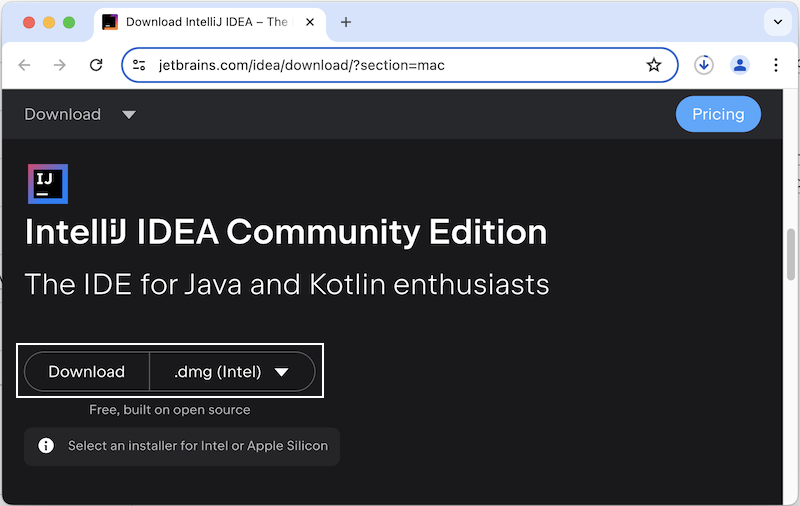This screenshot has width=800, height=506.
Task: Click the Download label in page header
Action: click(x=63, y=114)
